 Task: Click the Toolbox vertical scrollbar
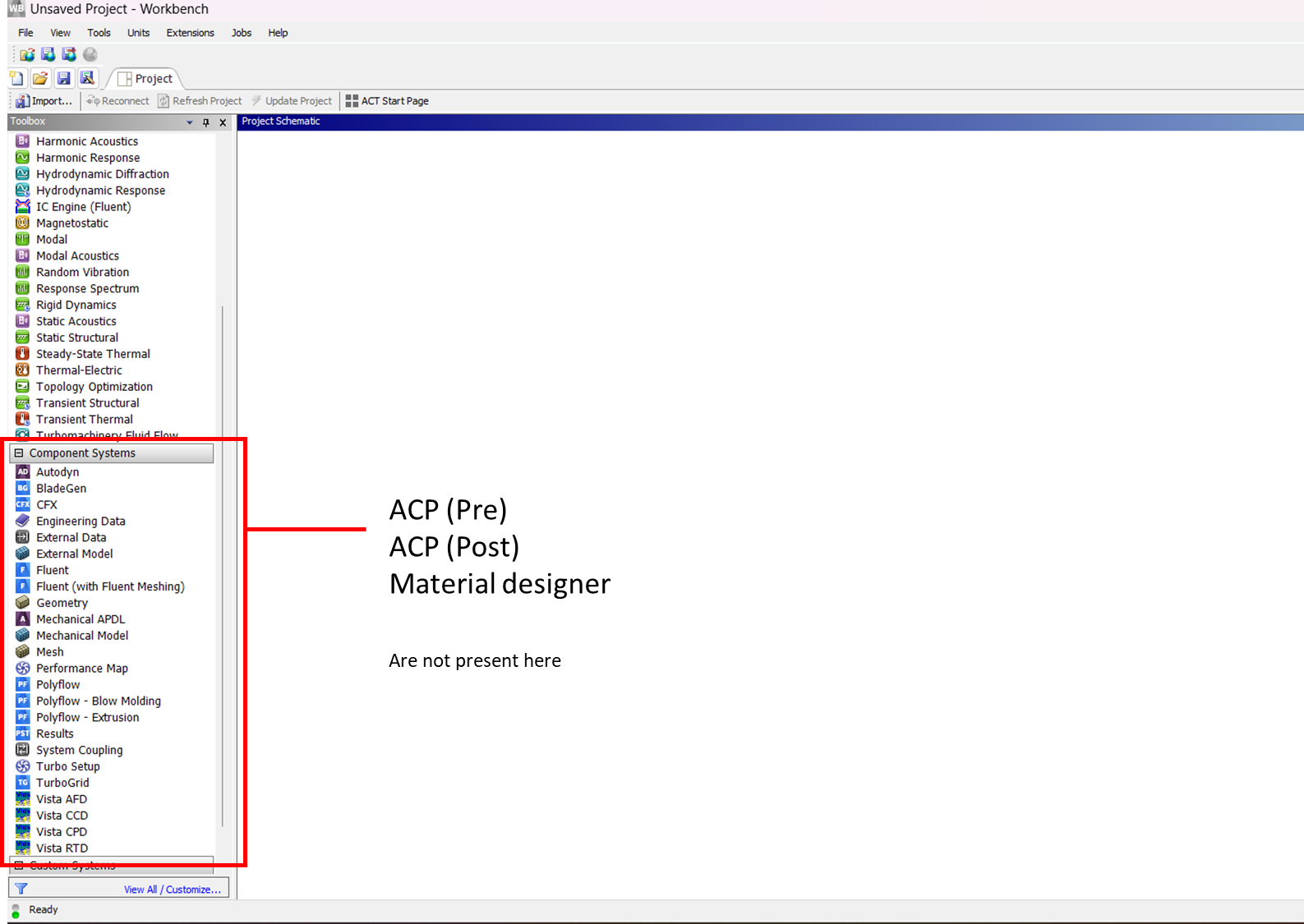click(222, 567)
